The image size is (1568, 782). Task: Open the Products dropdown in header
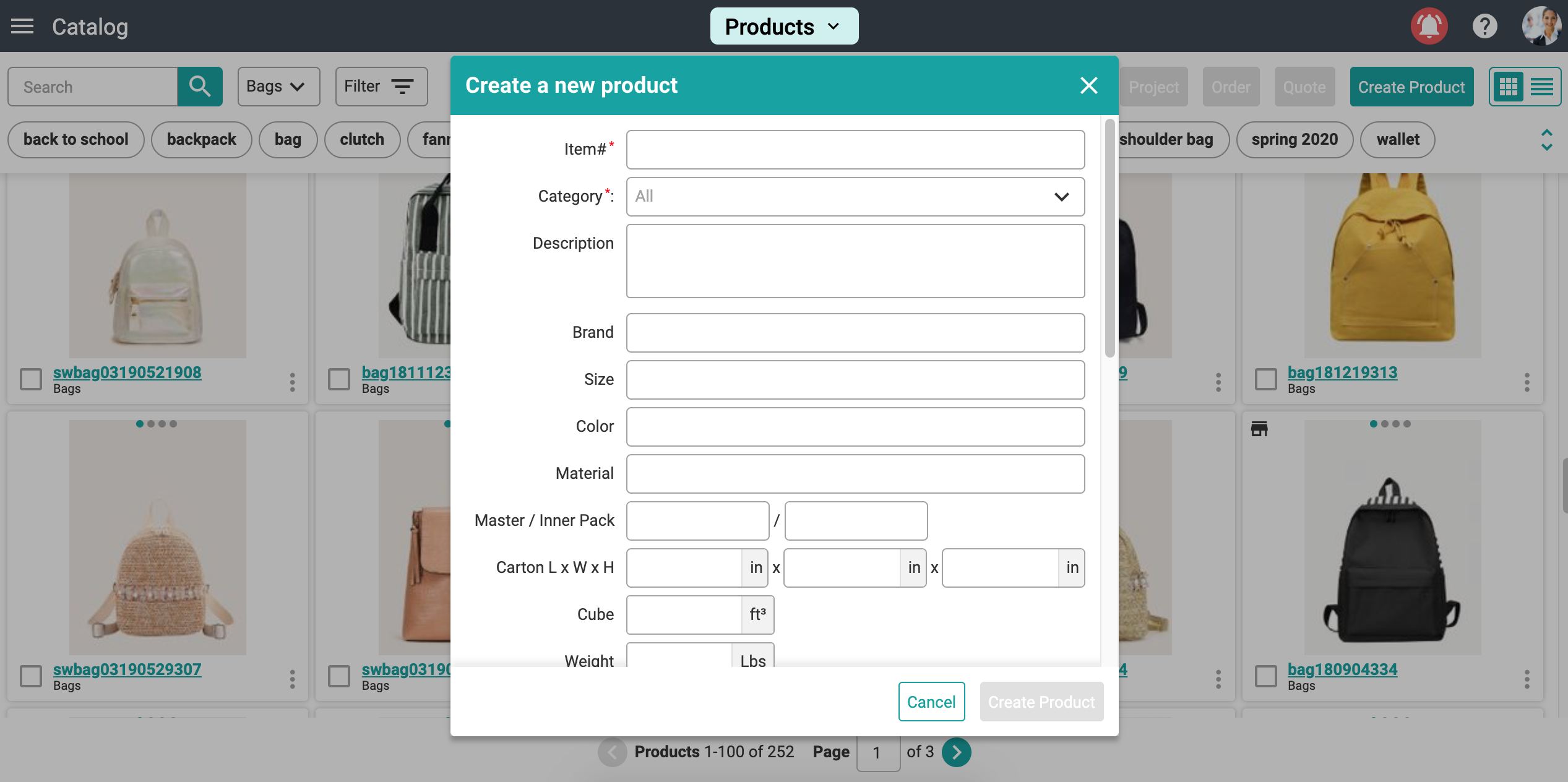(x=783, y=27)
